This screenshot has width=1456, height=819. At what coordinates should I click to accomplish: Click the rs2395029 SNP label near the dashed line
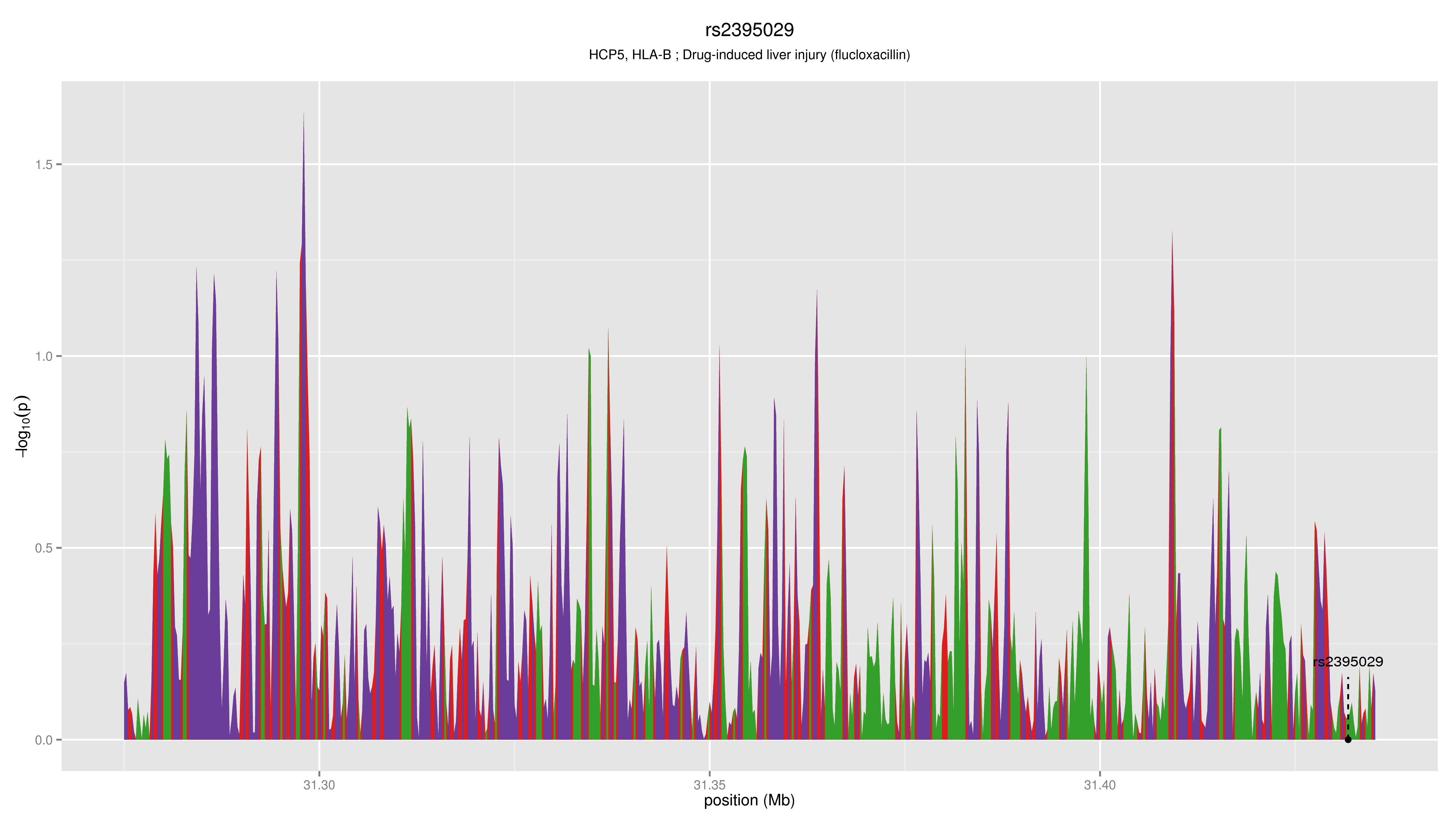pyautogui.click(x=1347, y=662)
